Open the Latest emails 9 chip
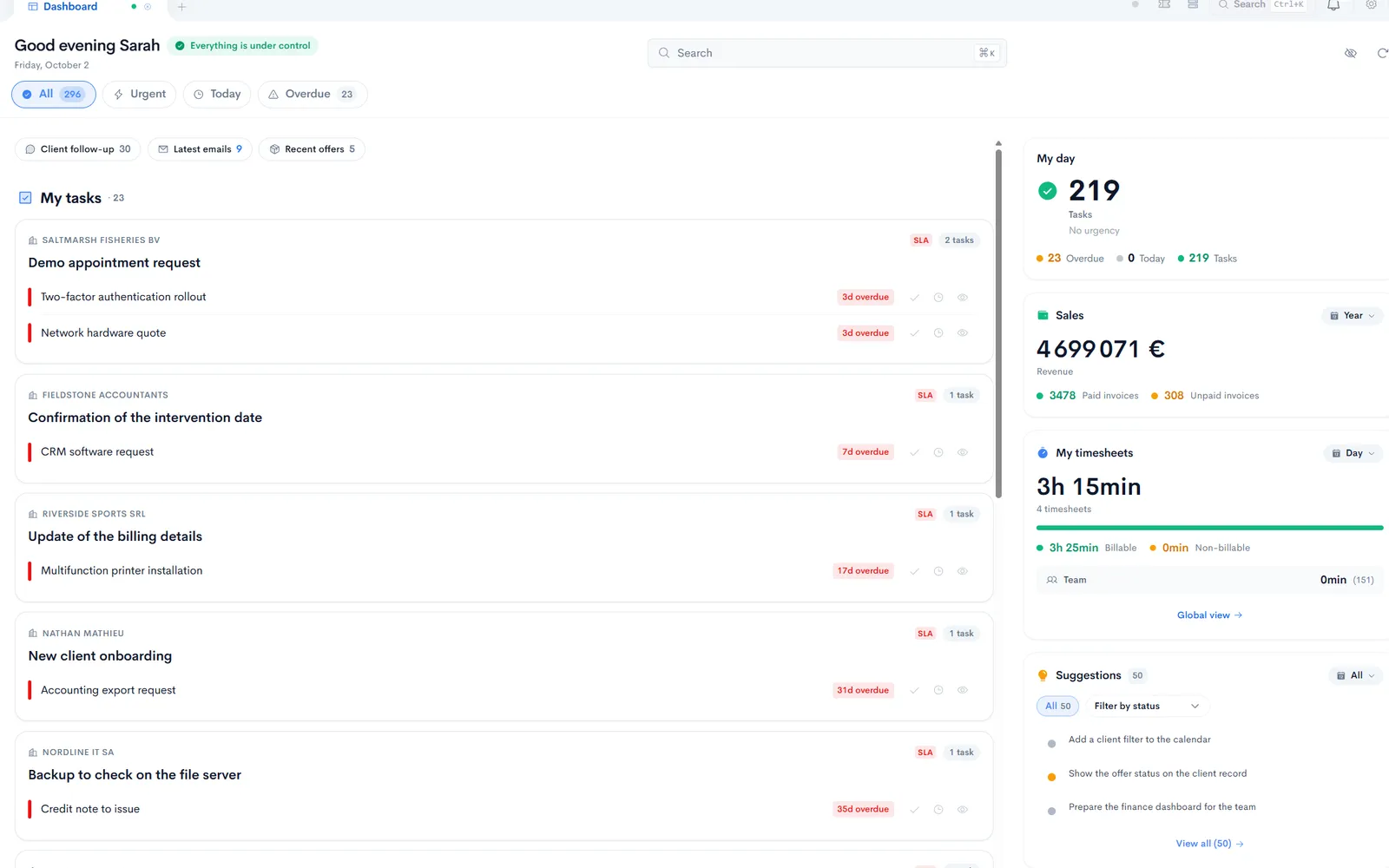Image resolution: width=1389 pixels, height=868 pixels. coord(201,149)
